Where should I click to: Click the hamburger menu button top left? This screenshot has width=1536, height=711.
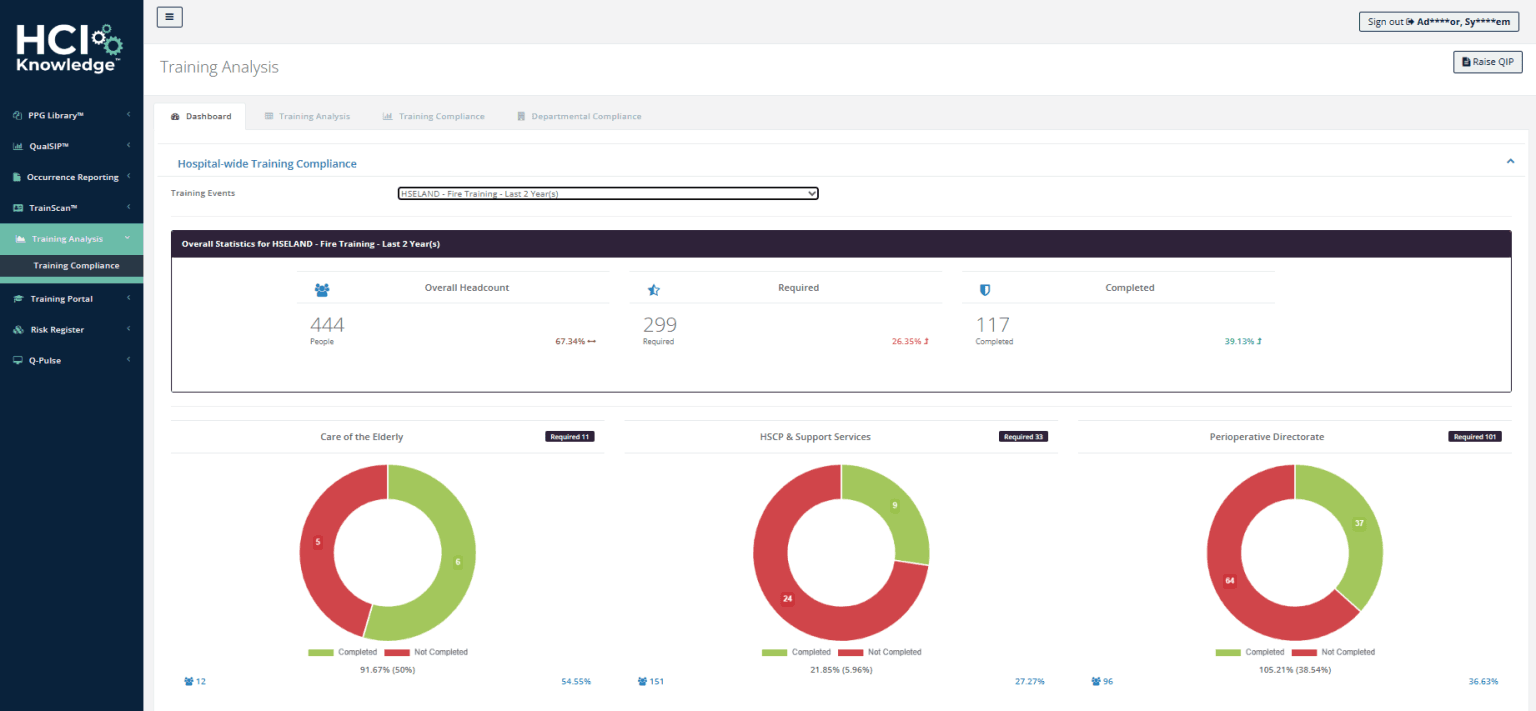pos(169,16)
